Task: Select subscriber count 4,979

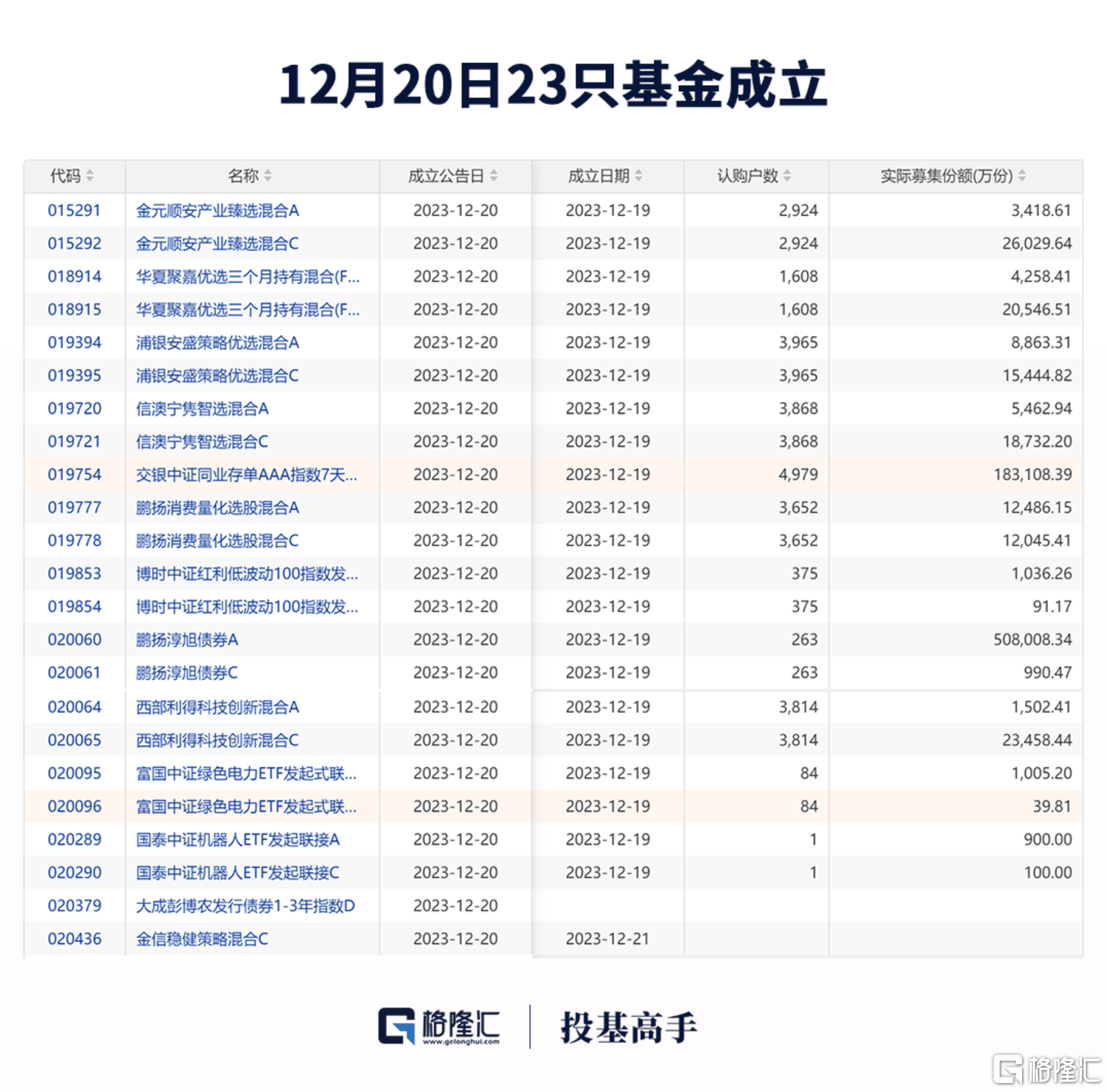Action: 798,474
